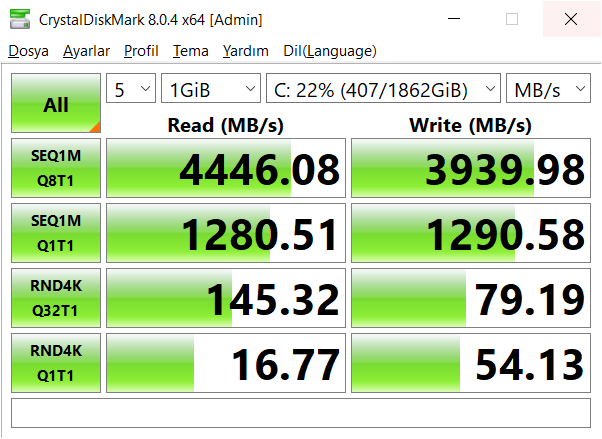Start the SEQ1M Q1T1 test
Viewport: 602px width, 439px height.
[x=56, y=233]
